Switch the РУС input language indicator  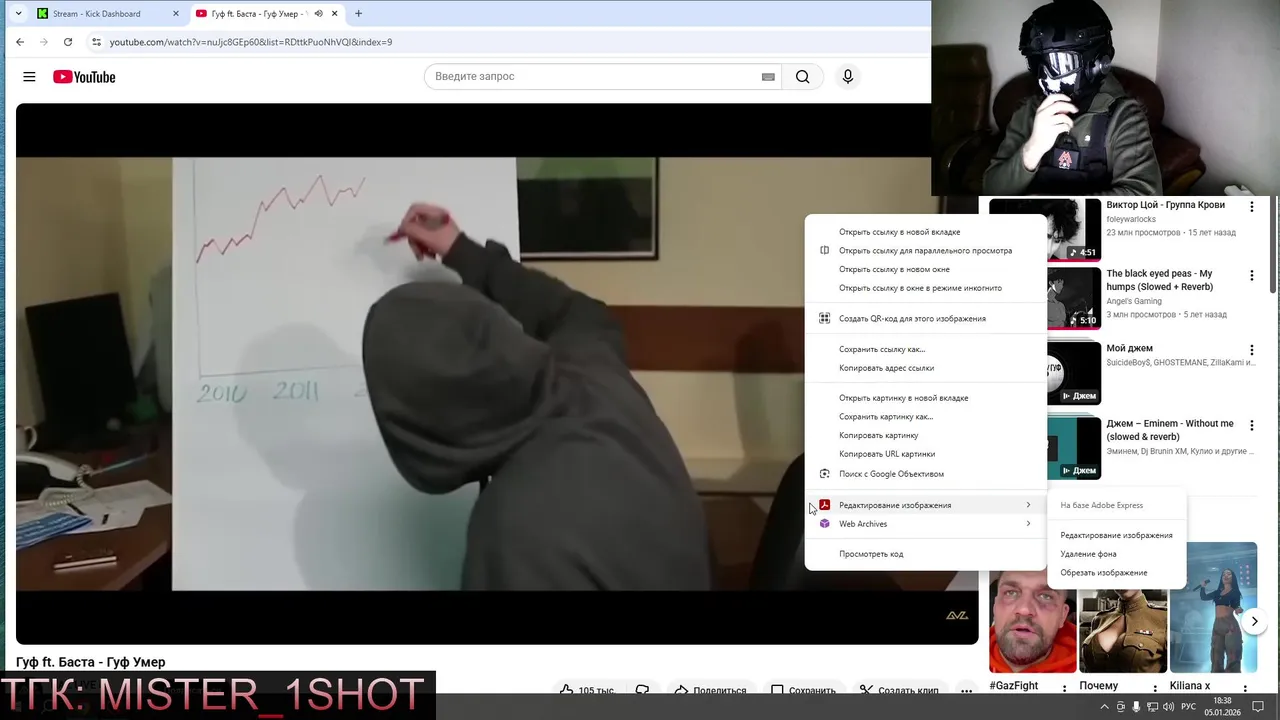tap(1188, 707)
